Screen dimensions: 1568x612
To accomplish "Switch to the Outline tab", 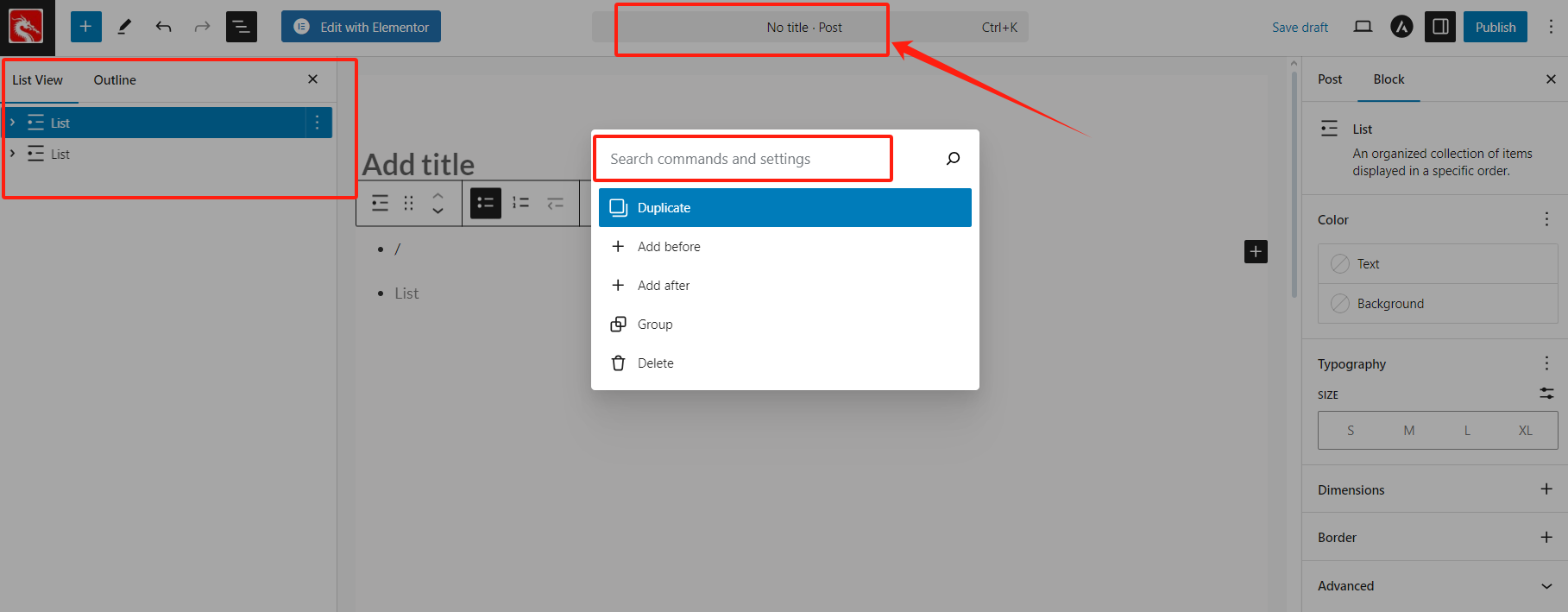I will pyautogui.click(x=115, y=80).
